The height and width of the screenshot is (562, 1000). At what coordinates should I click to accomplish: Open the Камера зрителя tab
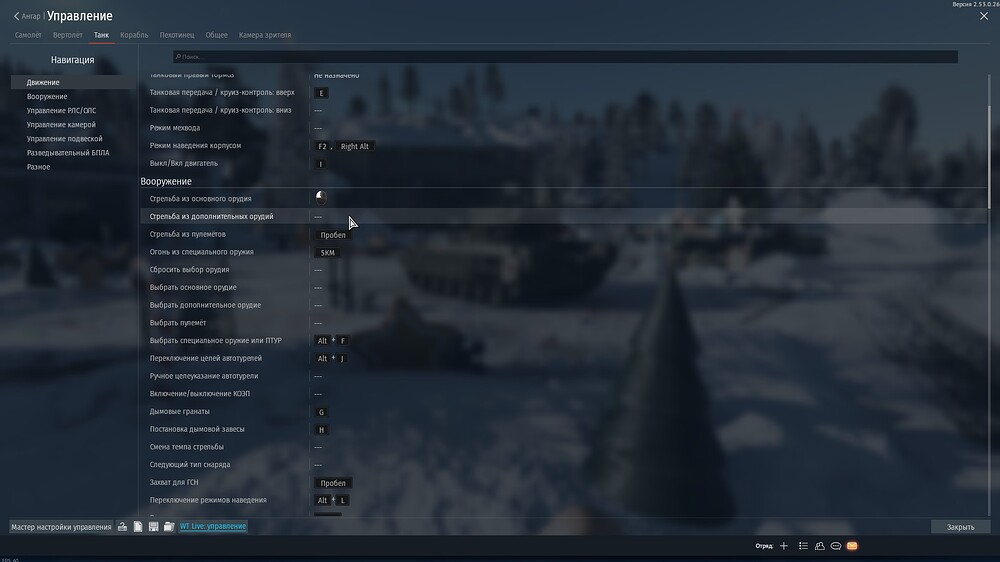[265, 35]
